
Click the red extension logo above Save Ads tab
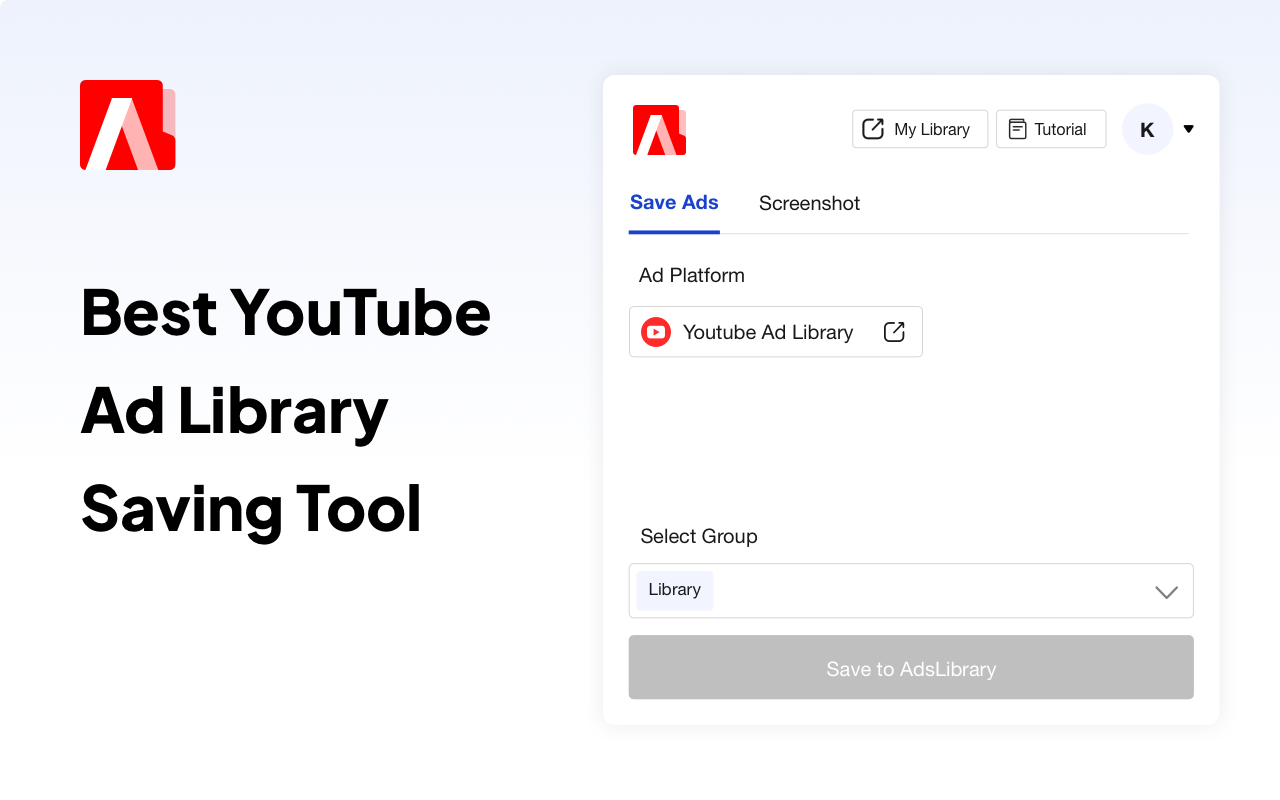coord(658,130)
